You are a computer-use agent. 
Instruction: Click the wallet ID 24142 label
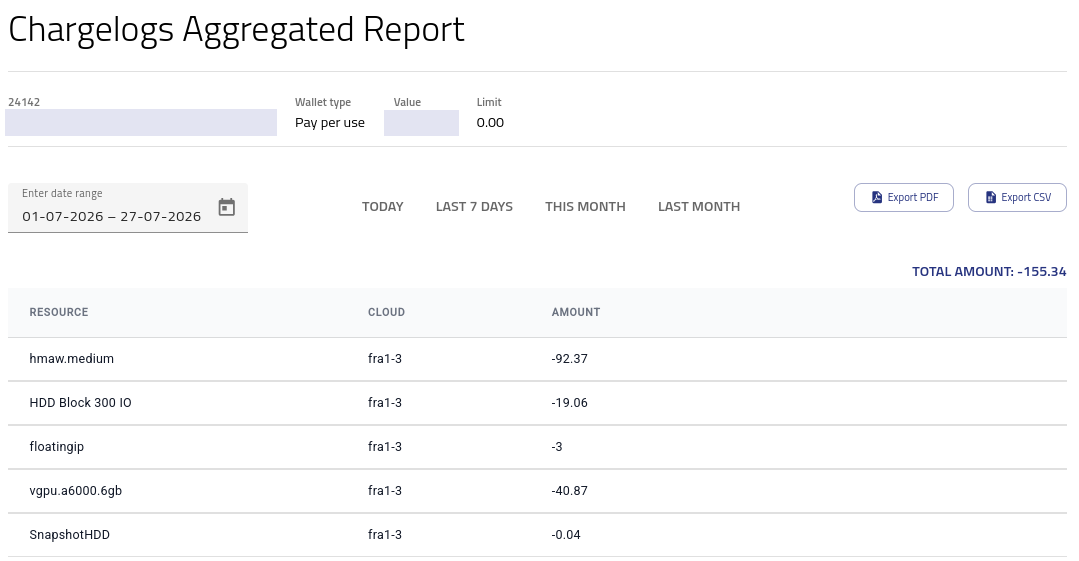point(24,102)
